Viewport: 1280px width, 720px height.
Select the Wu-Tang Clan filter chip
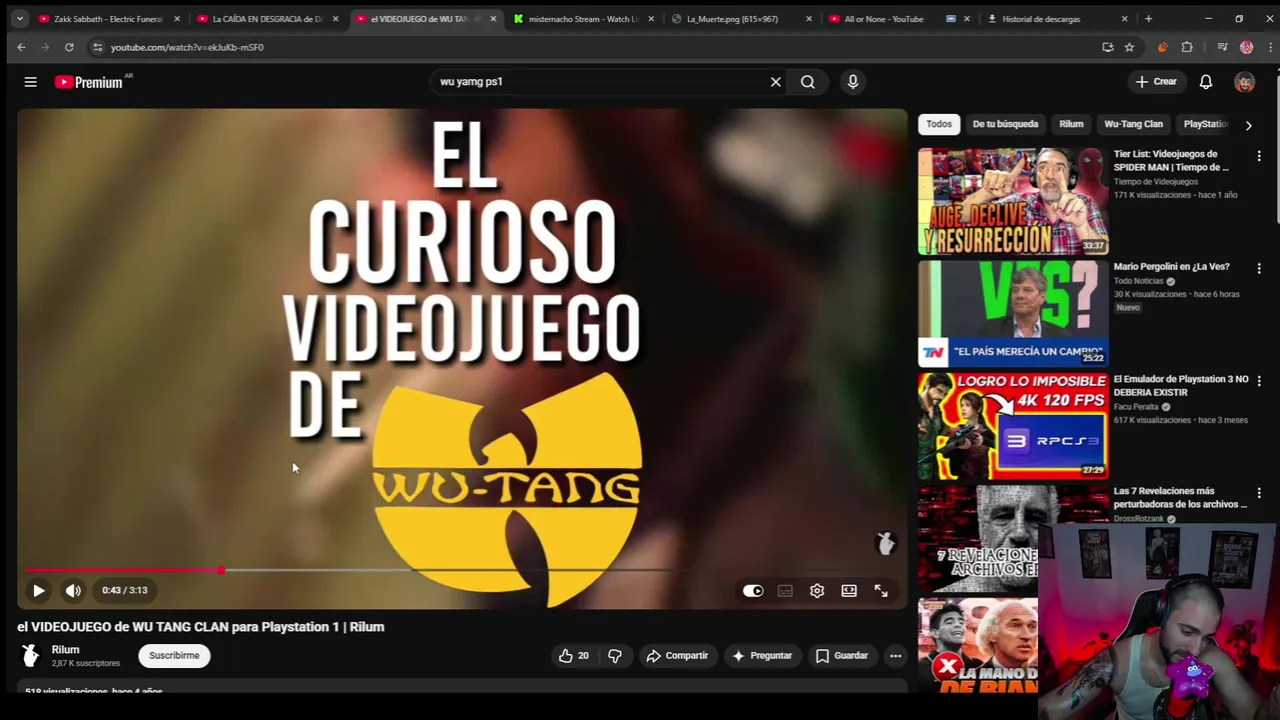click(x=1133, y=124)
